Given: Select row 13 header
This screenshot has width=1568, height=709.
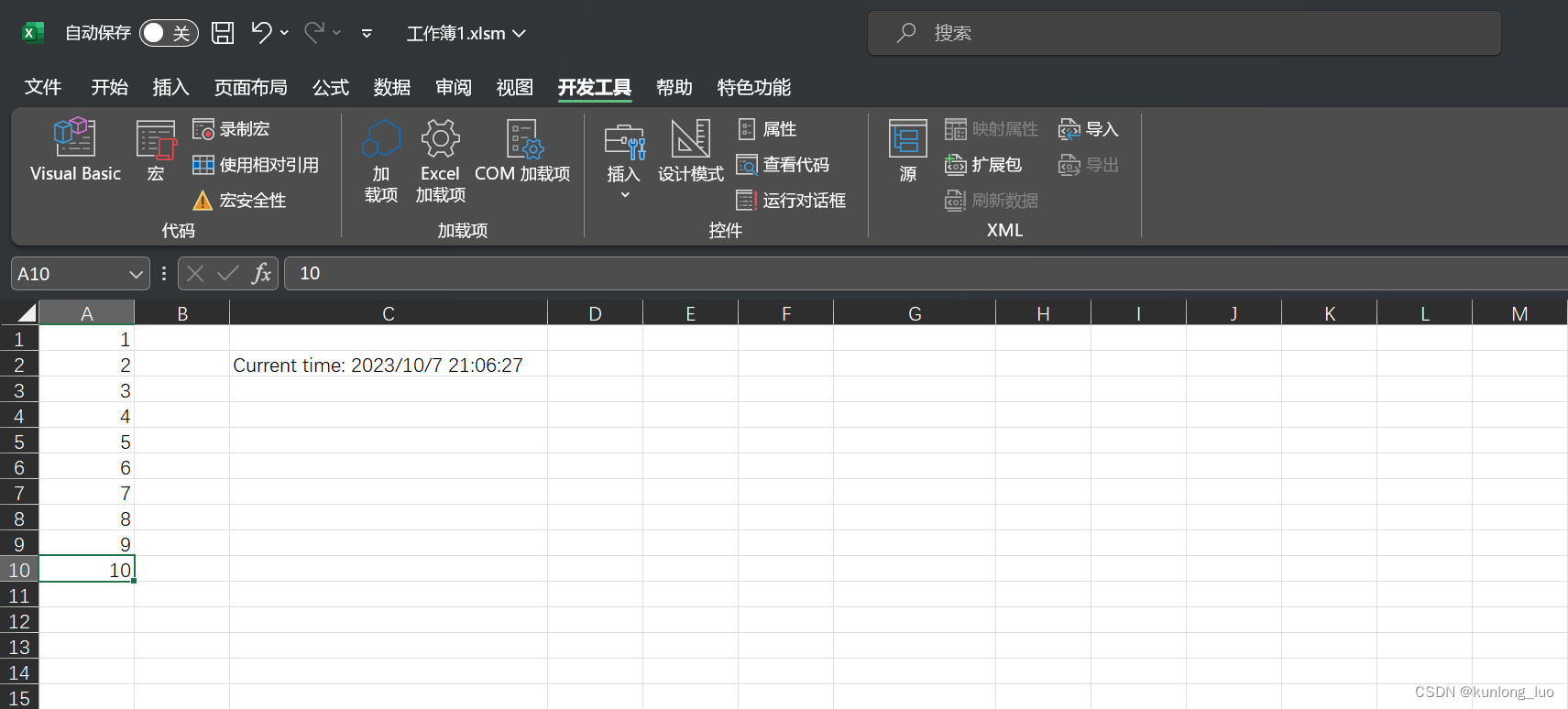Looking at the screenshot, I should pos(19,647).
